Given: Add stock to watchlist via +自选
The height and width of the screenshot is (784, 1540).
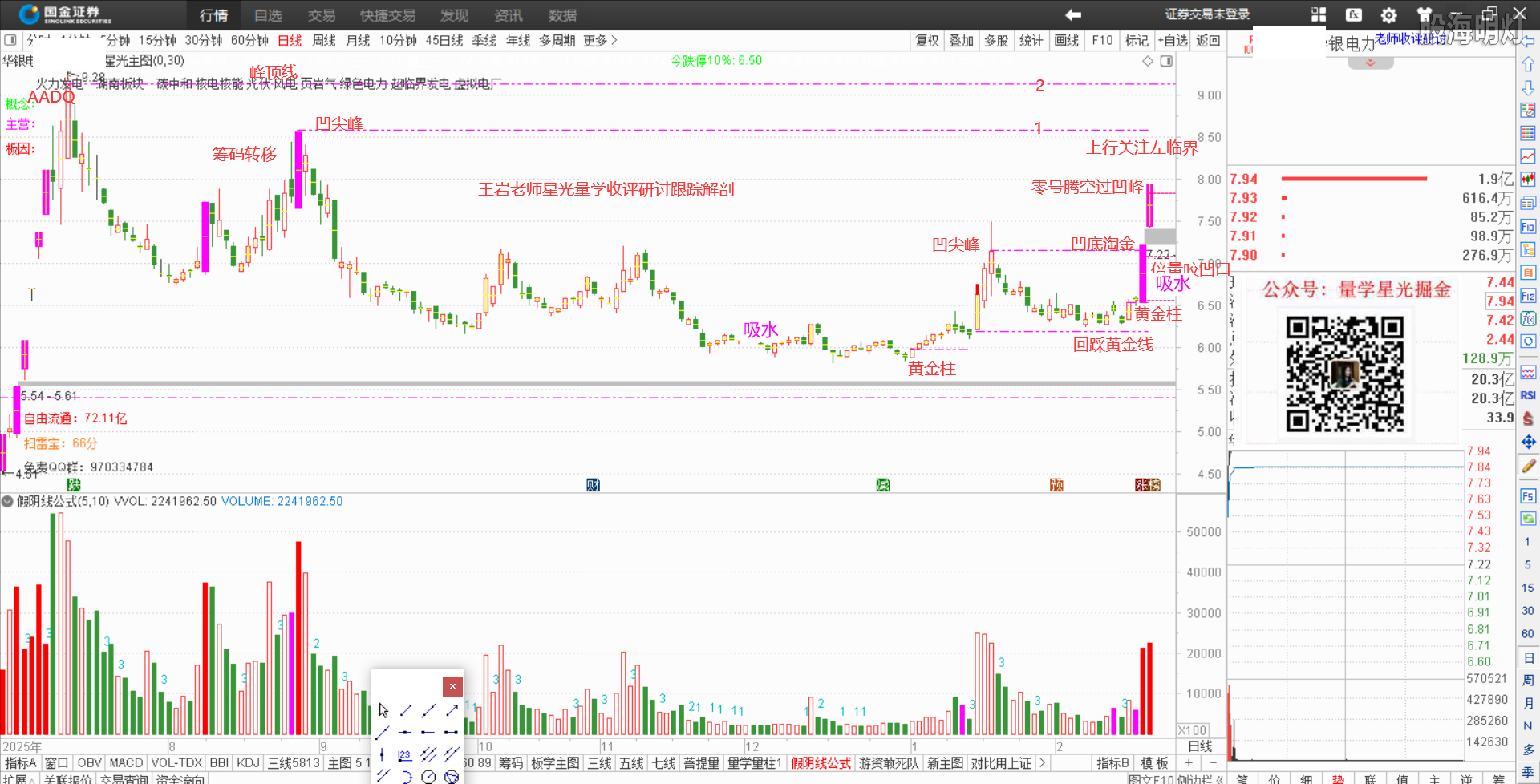Looking at the screenshot, I should click(1173, 41).
